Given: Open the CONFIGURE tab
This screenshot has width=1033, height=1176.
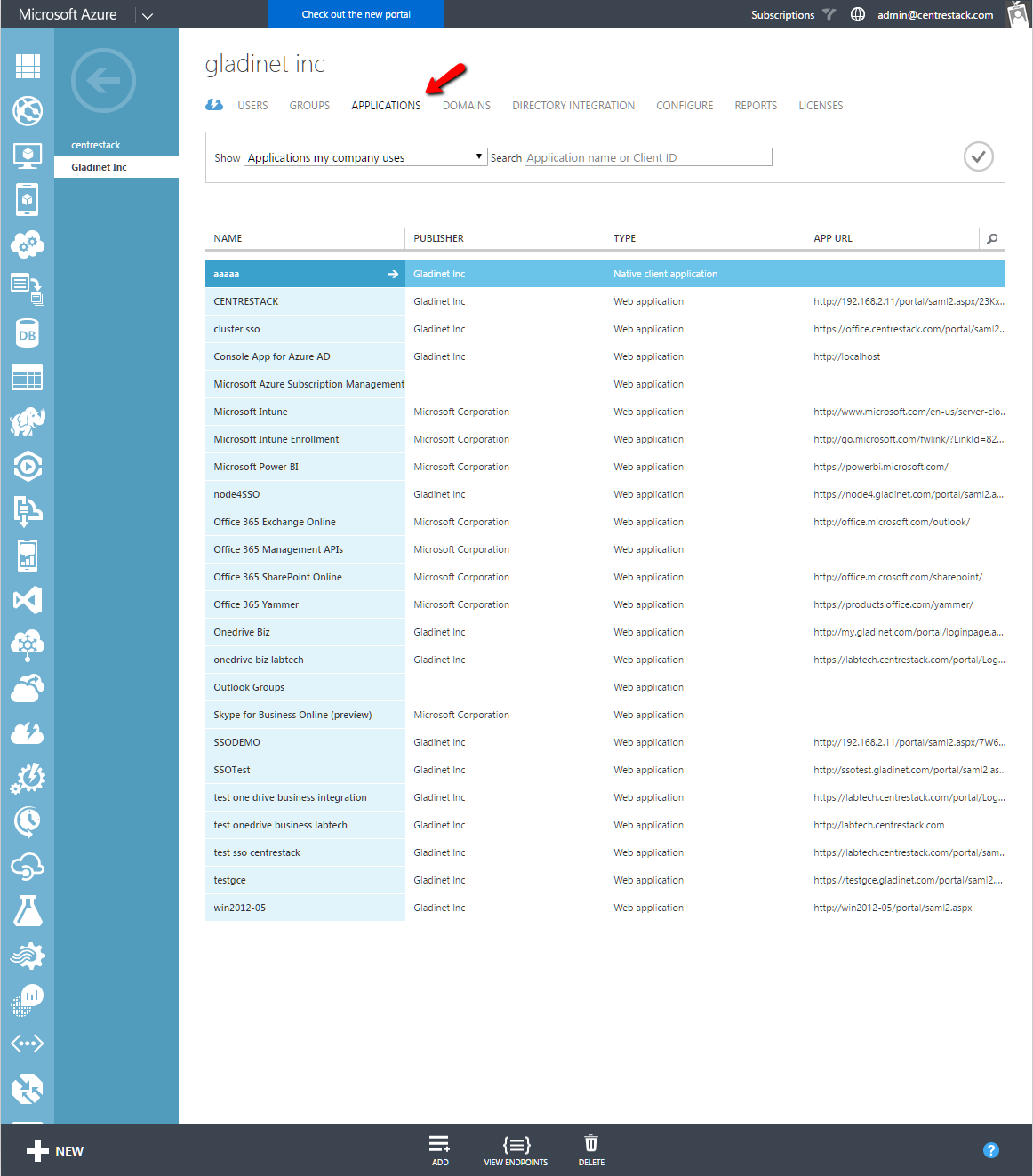Looking at the screenshot, I should pyautogui.click(x=685, y=105).
